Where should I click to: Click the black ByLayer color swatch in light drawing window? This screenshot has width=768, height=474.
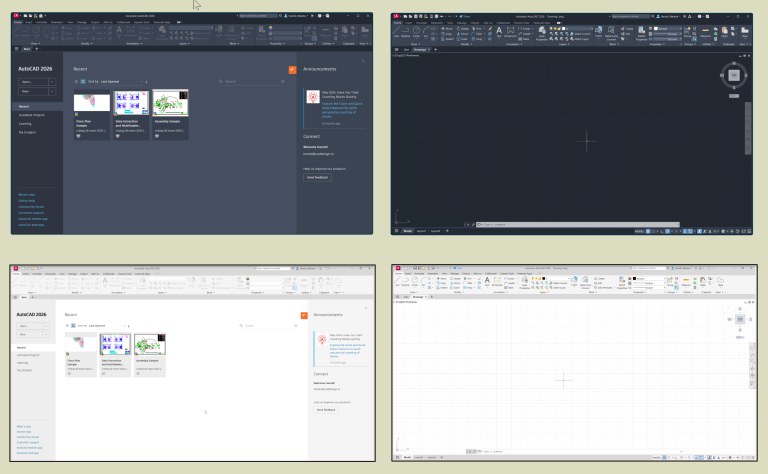635,278
